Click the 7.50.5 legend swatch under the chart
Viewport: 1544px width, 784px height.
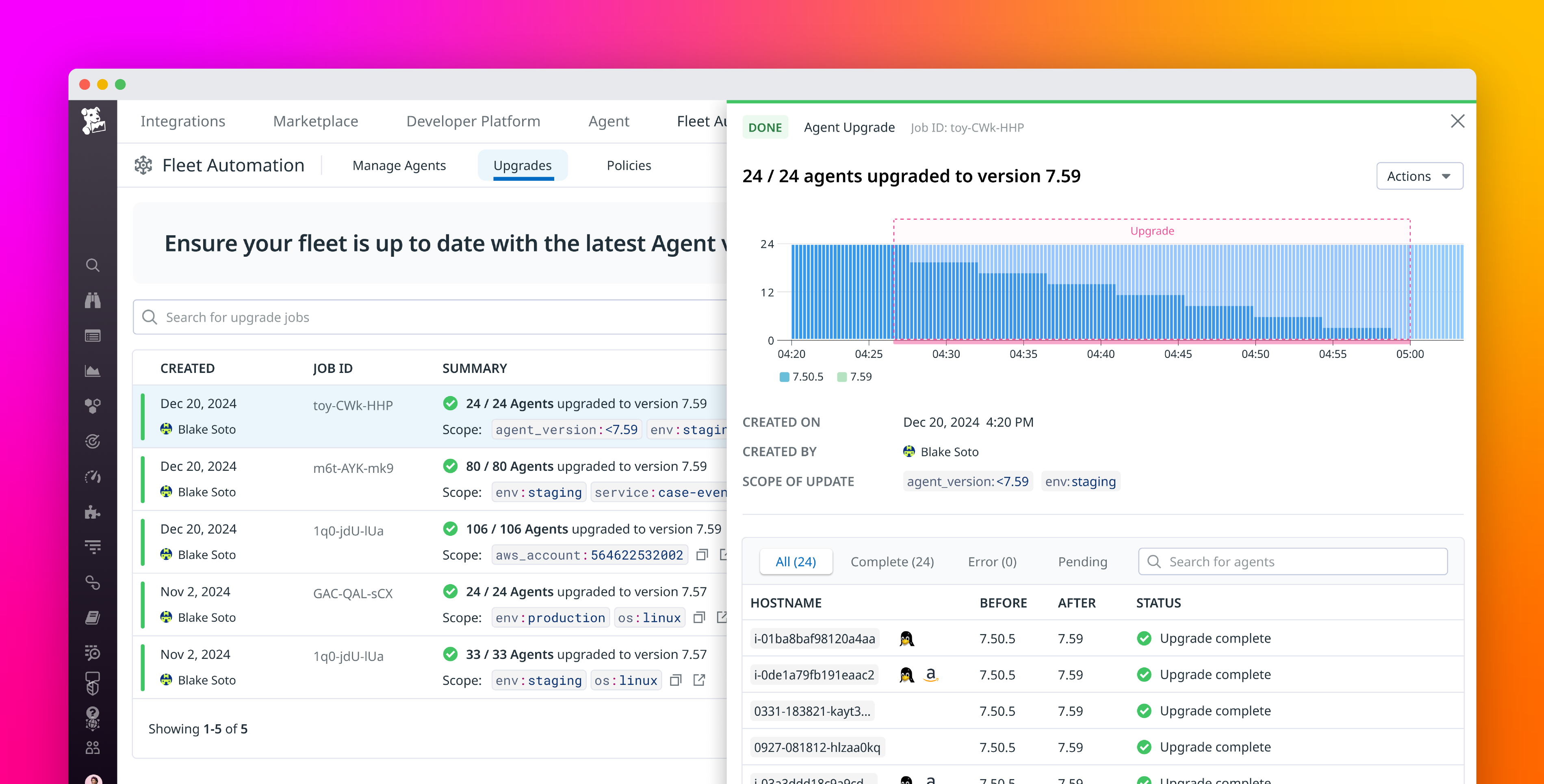click(x=784, y=377)
